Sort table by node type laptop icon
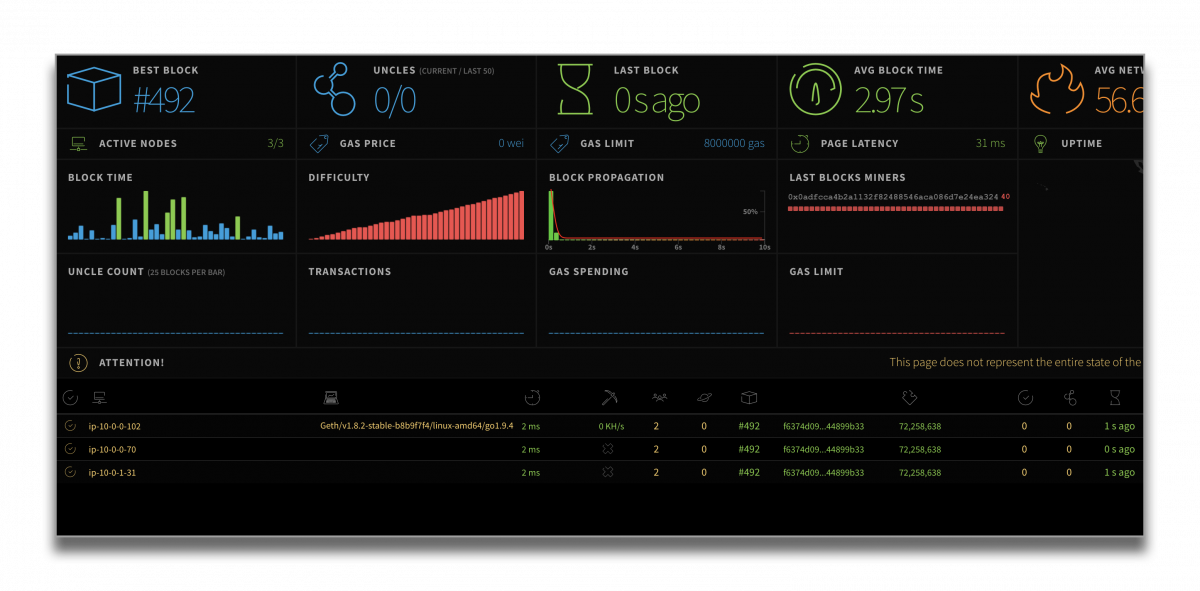Viewport: 1200px width, 591px height. [x=331, y=398]
